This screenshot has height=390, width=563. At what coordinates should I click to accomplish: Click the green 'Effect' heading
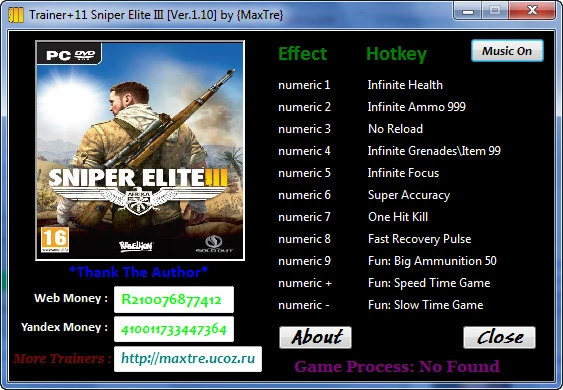tap(302, 54)
